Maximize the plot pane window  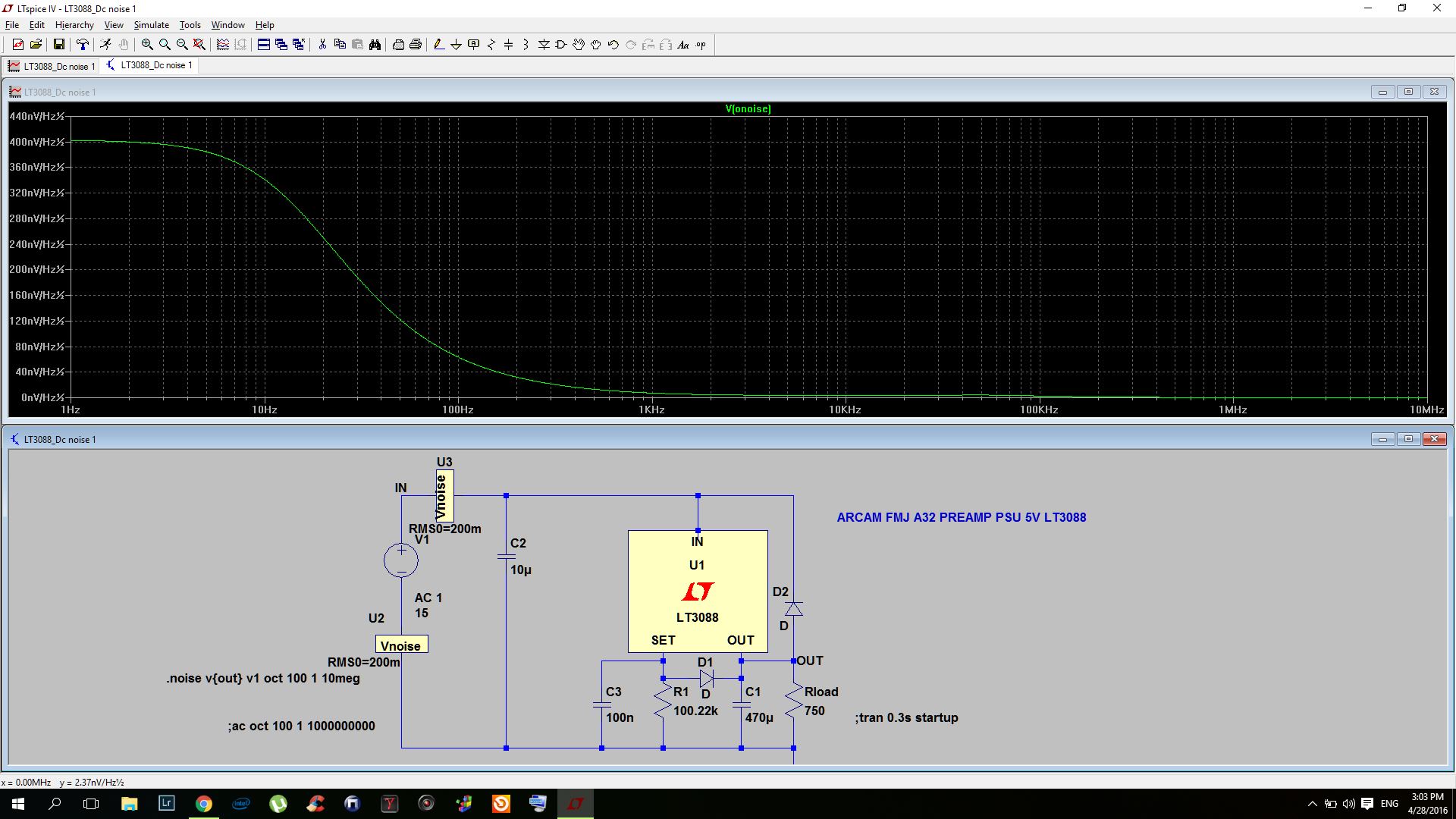(1408, 92)
